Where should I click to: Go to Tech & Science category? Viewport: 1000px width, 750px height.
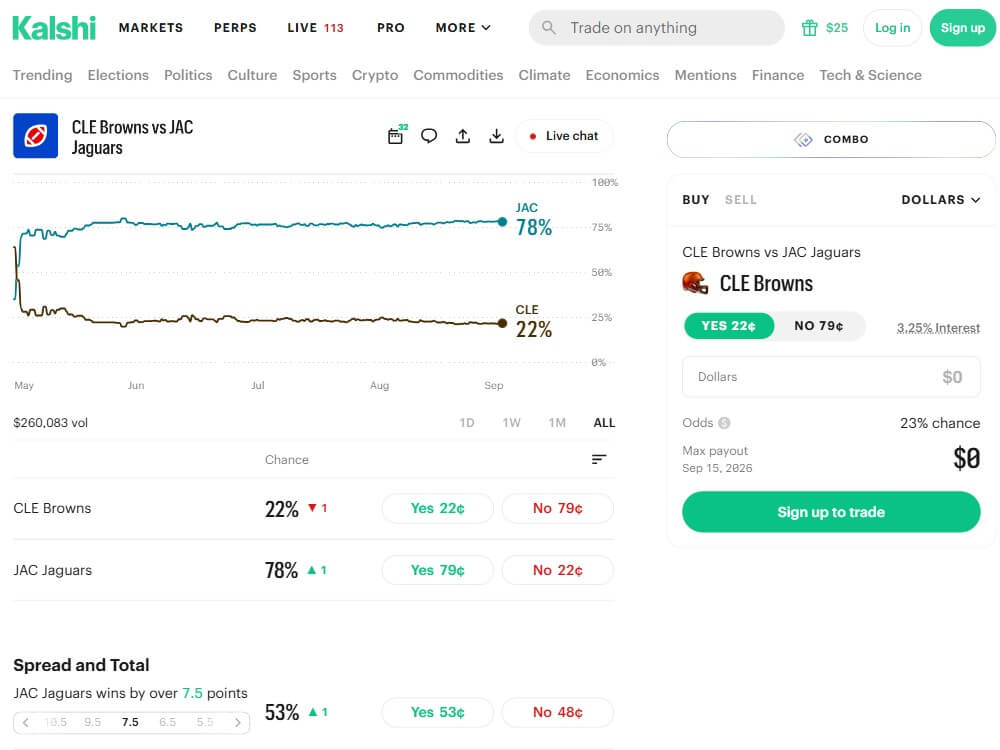871,75
